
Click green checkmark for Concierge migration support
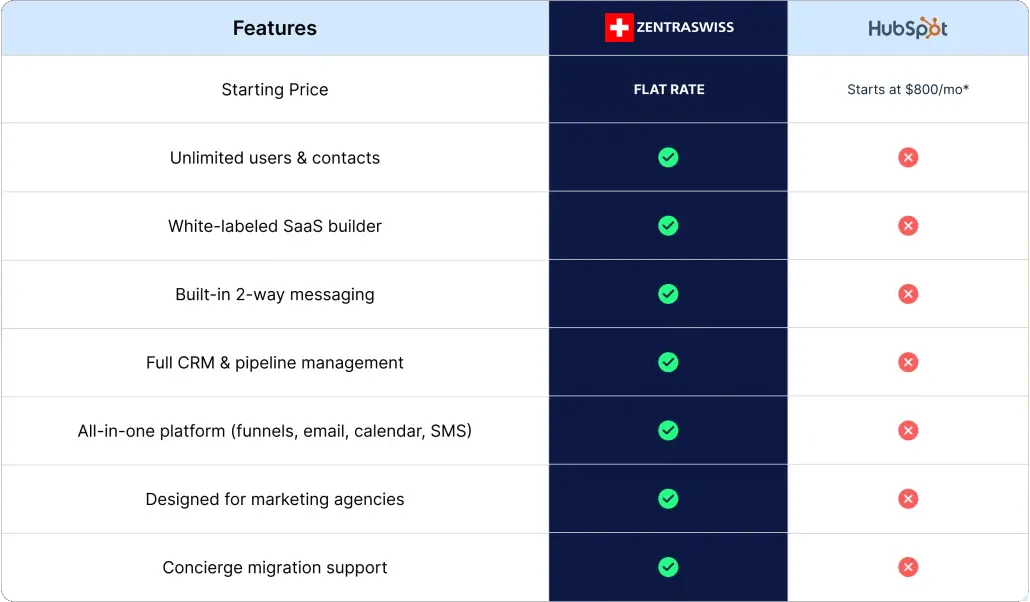pyautogui.click(x=668, y=567)
